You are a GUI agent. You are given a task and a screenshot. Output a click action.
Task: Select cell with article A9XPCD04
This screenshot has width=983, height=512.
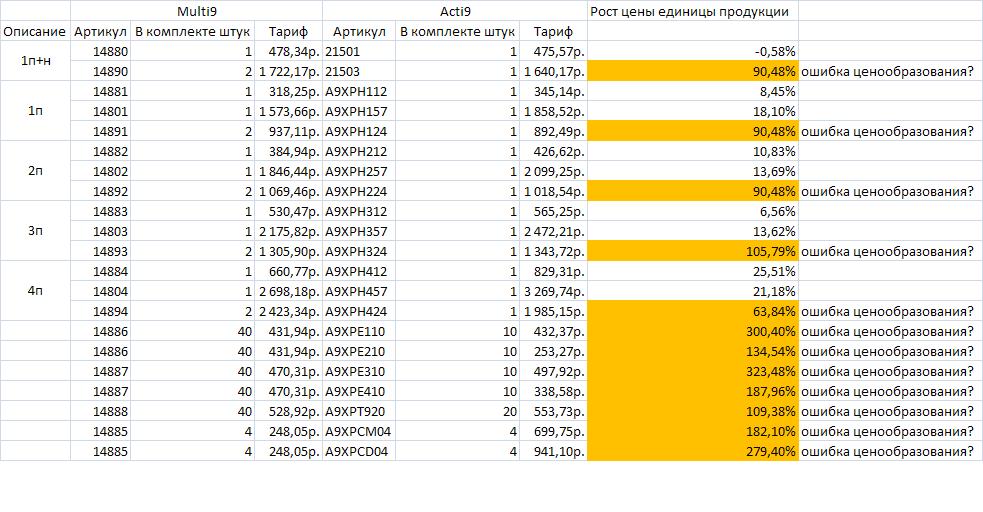tap(359, 451)
